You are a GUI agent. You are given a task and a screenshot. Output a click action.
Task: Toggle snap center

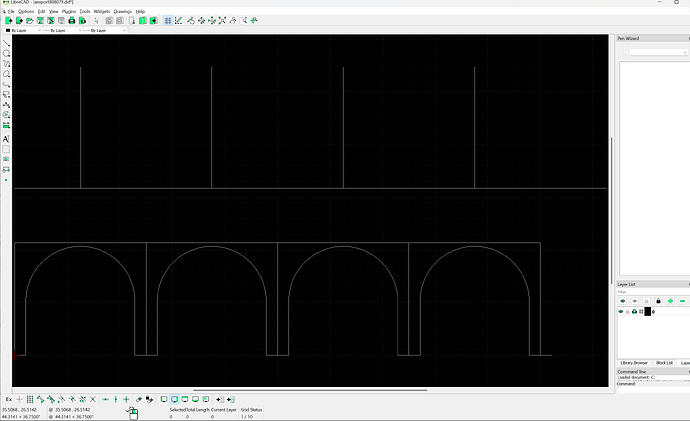pyautogui.click(x=61, y=399)
